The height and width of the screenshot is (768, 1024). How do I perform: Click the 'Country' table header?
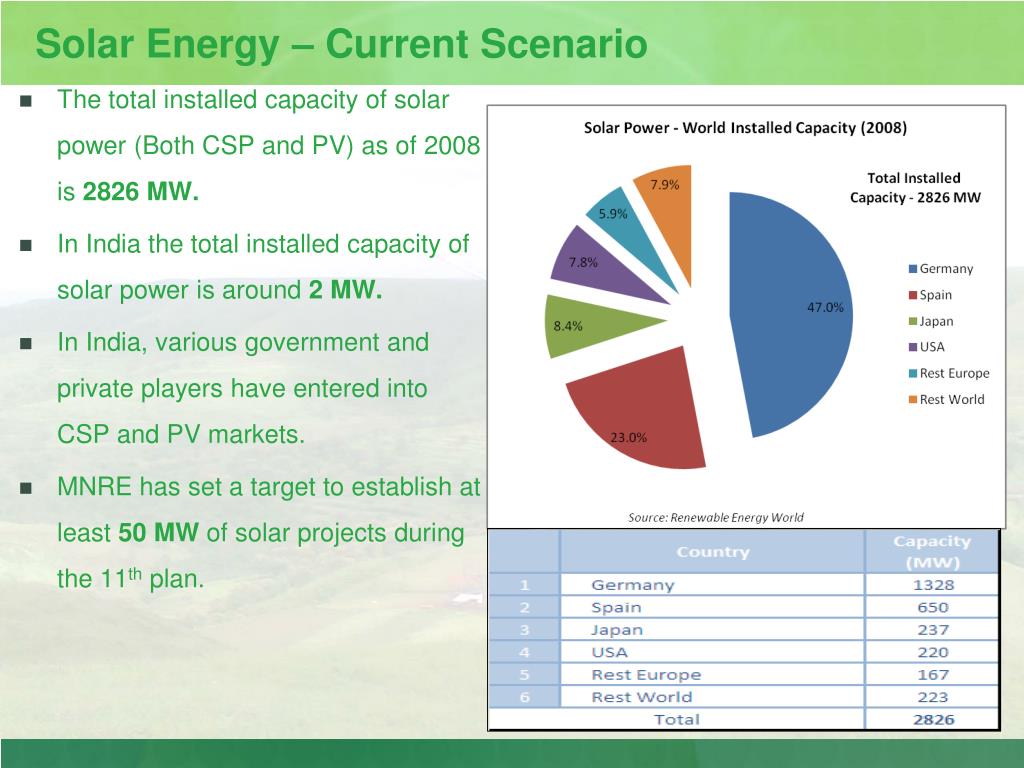tap(712, 552)
